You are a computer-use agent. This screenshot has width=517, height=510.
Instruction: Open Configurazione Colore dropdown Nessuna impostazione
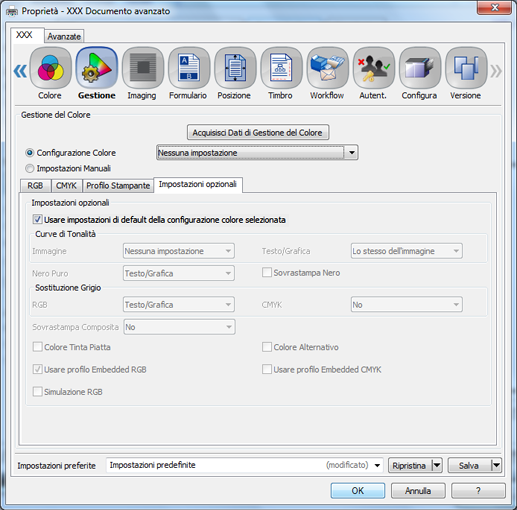point(257,153)
